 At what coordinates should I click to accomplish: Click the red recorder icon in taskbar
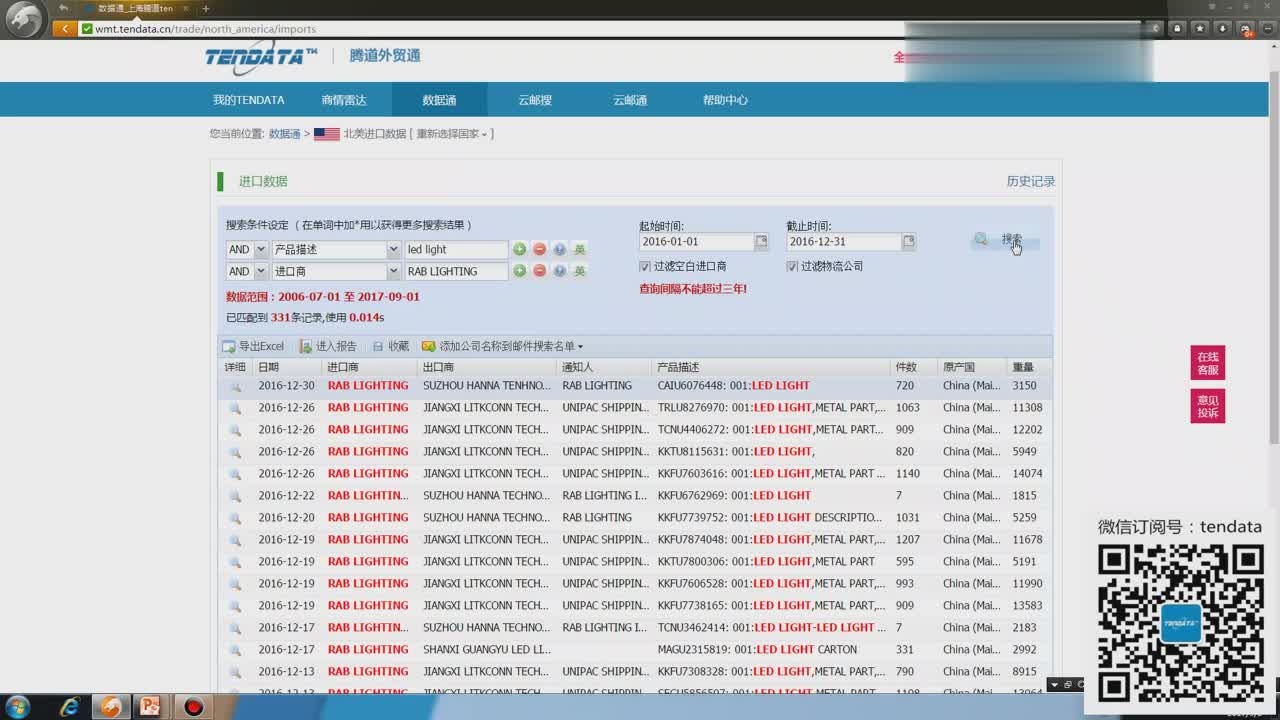point(194,707)
